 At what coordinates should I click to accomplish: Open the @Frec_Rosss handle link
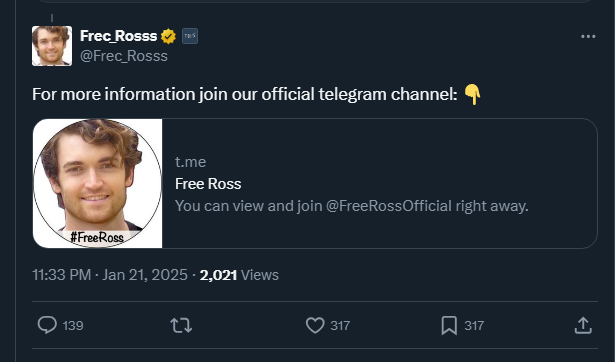coord(124,56)
